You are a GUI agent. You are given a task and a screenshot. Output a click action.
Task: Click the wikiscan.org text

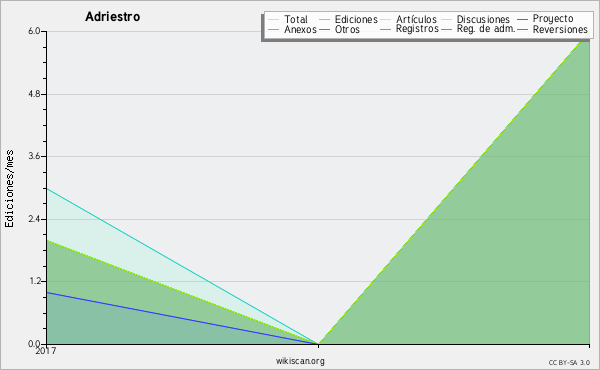(x=300, y=361)
